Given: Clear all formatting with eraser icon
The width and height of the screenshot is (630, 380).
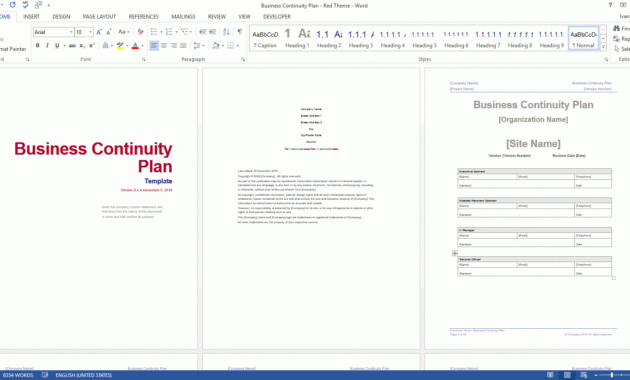Looking at the screenshot, I should [140, 32].
